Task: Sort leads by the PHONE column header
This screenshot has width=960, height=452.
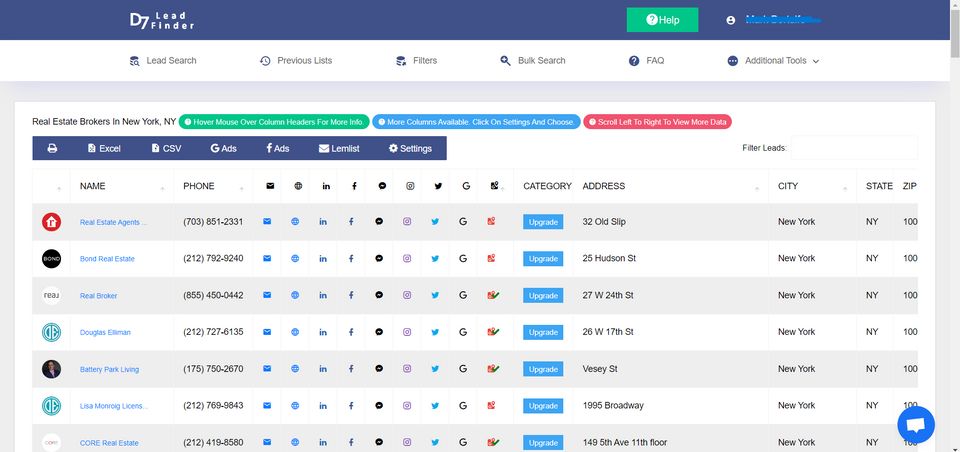Action: click(199, 186)
